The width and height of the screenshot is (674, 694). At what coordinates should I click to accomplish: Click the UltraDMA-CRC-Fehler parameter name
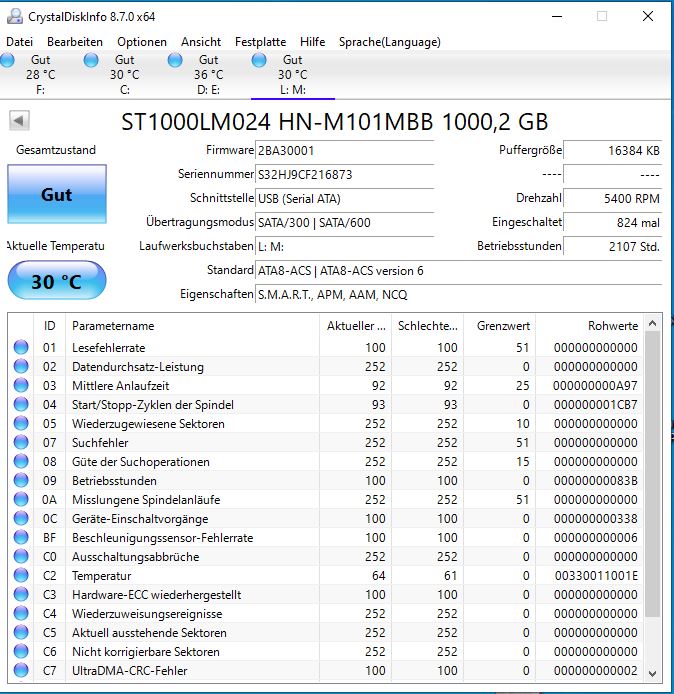[130, 671]
